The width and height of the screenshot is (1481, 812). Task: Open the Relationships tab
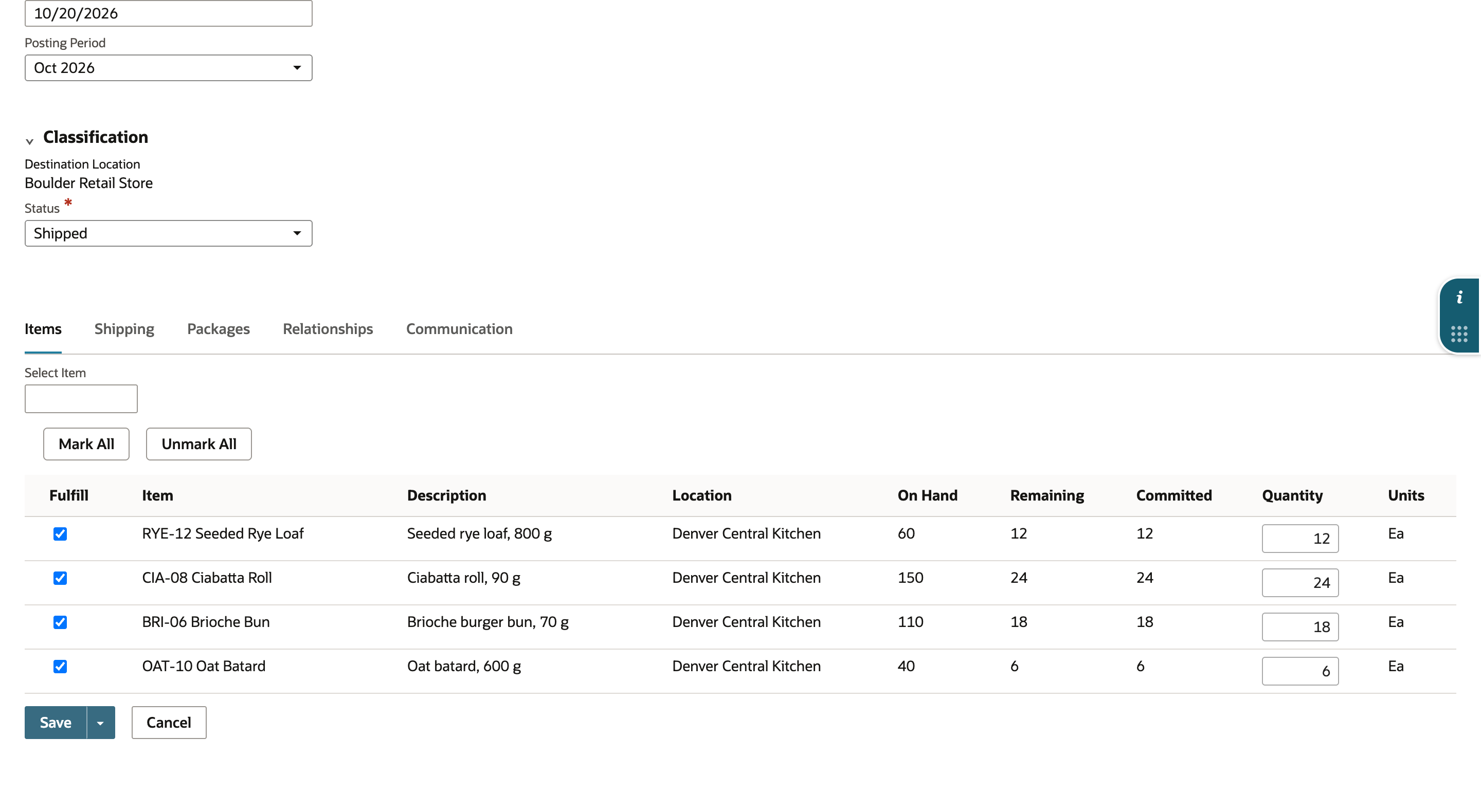(328, 329)
